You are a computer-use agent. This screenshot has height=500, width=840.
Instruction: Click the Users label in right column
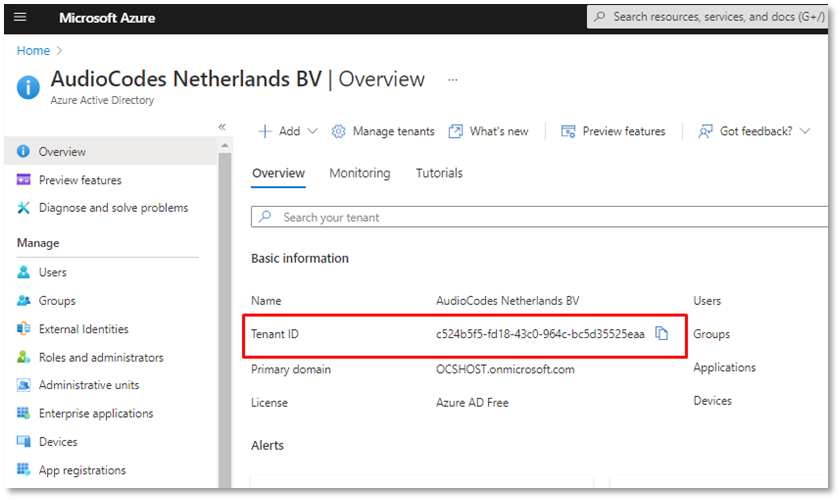click(x=707, y=301)
